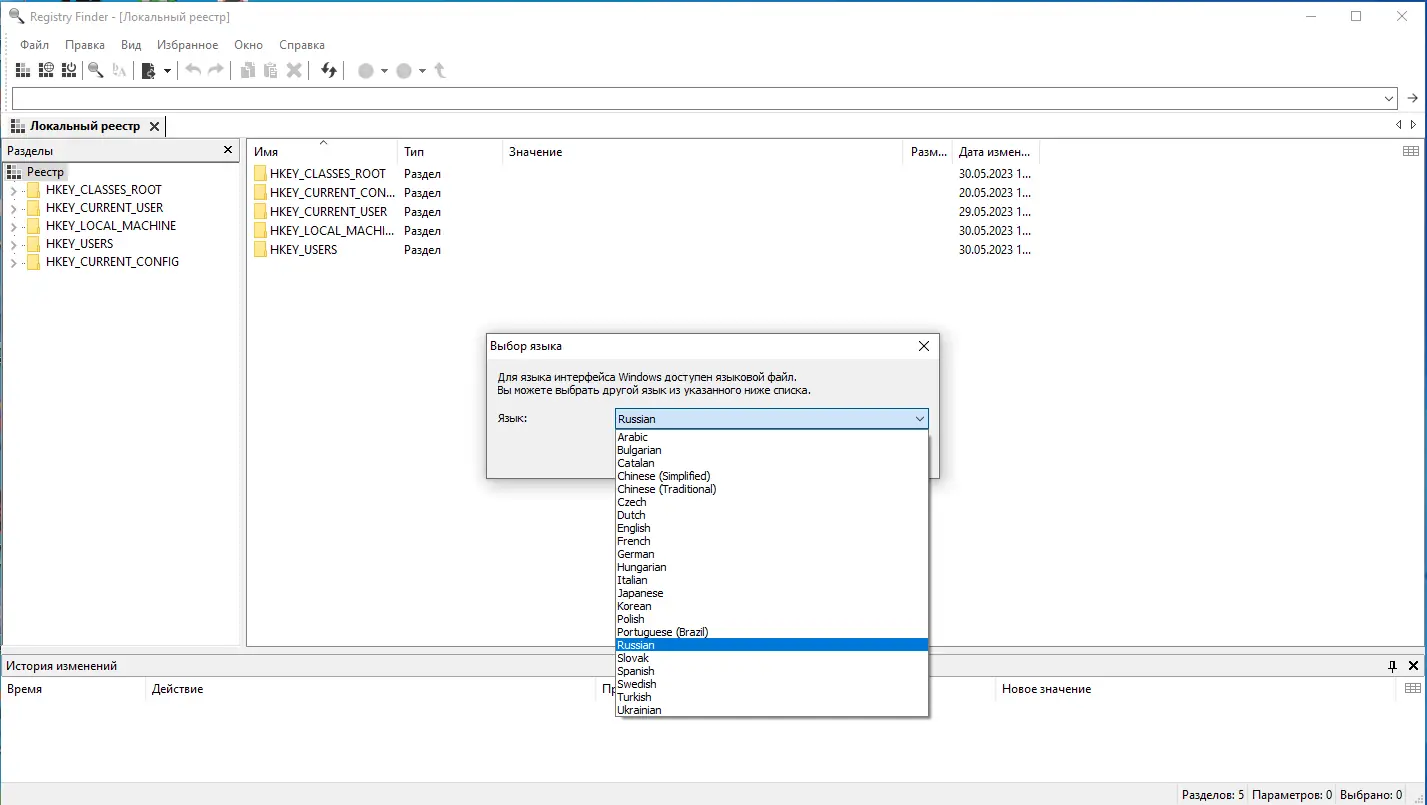Open the Справка menu

tap(301, 45)
